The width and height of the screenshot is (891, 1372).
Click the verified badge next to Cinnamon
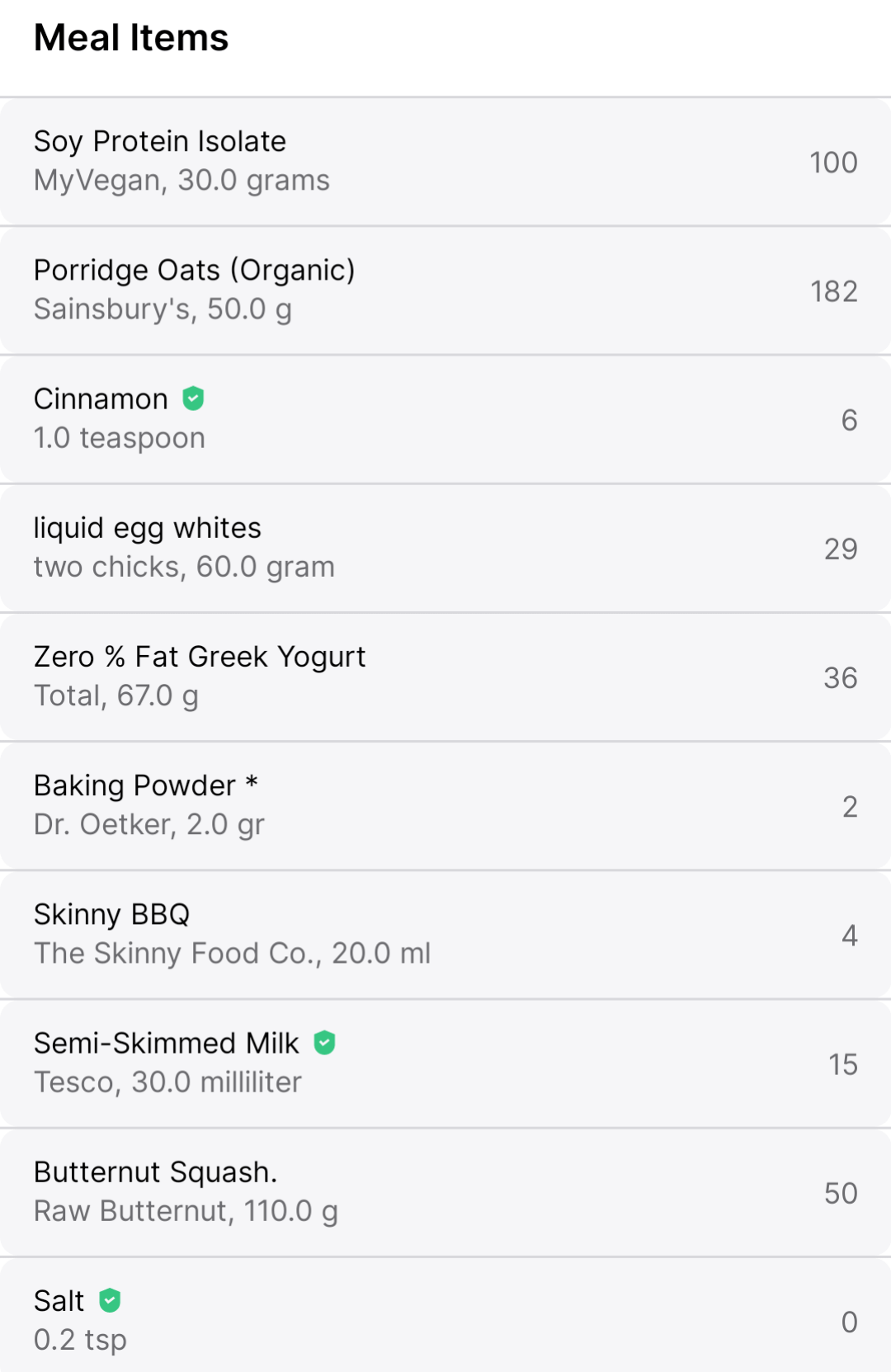tap(193, 398)
